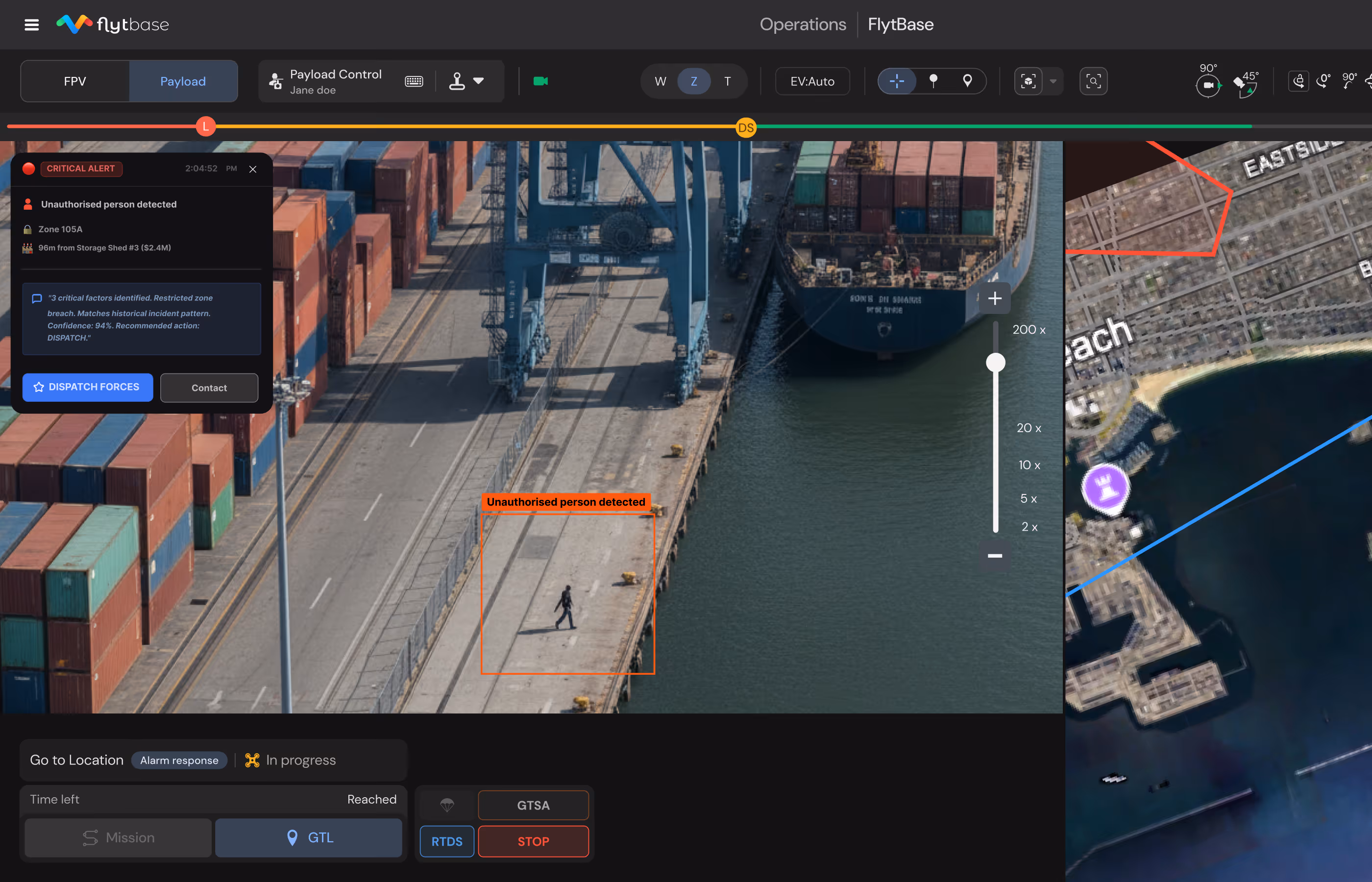The image size is (1372, 882).
Task: Click the DS marker on flight timeline
Action: pos(746,128)
